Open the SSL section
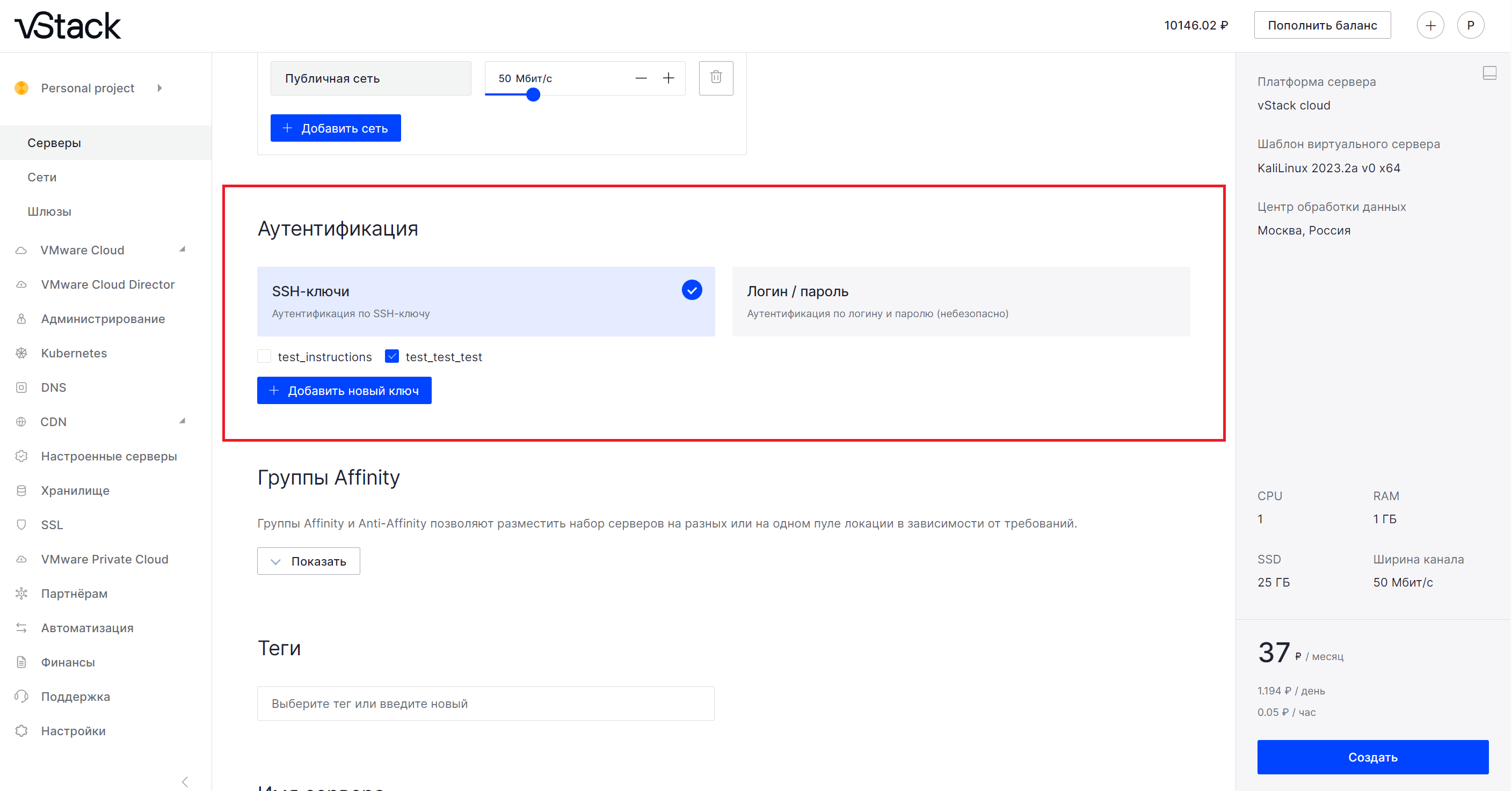This screenshot has width=1512, height=791. [52, 525]
